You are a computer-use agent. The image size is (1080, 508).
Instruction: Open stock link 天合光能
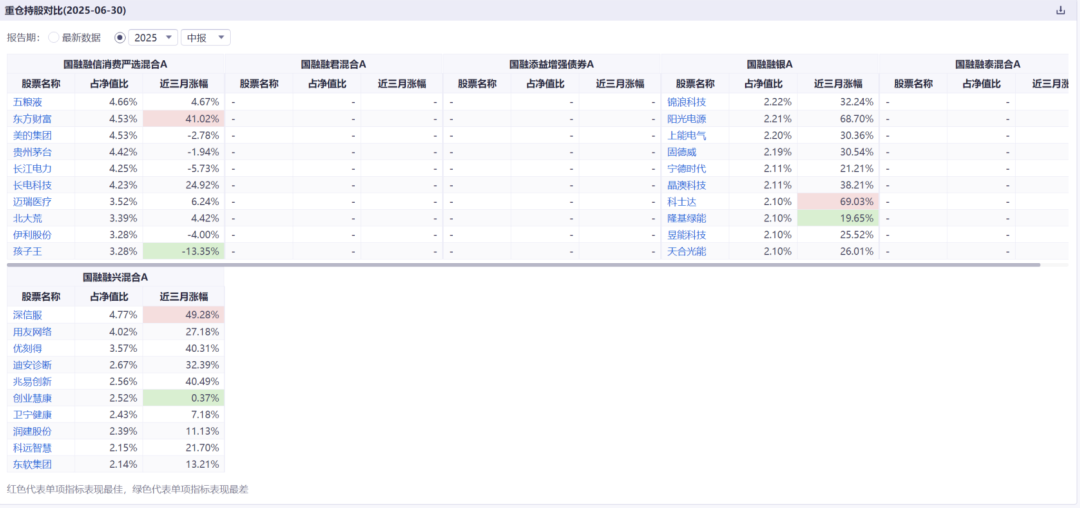point(686,251)
